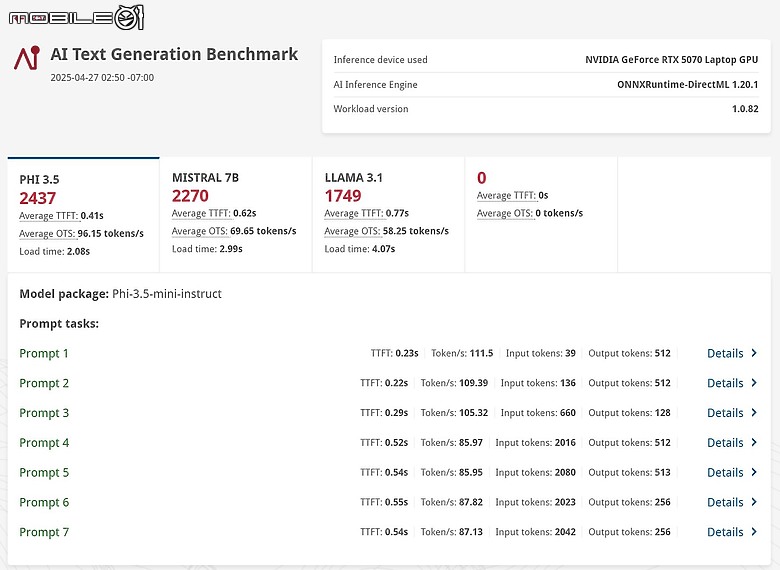Click the MISTRAL 7B score 2270
The height and width of the screenshot is (570, 780).
(191, 196)
